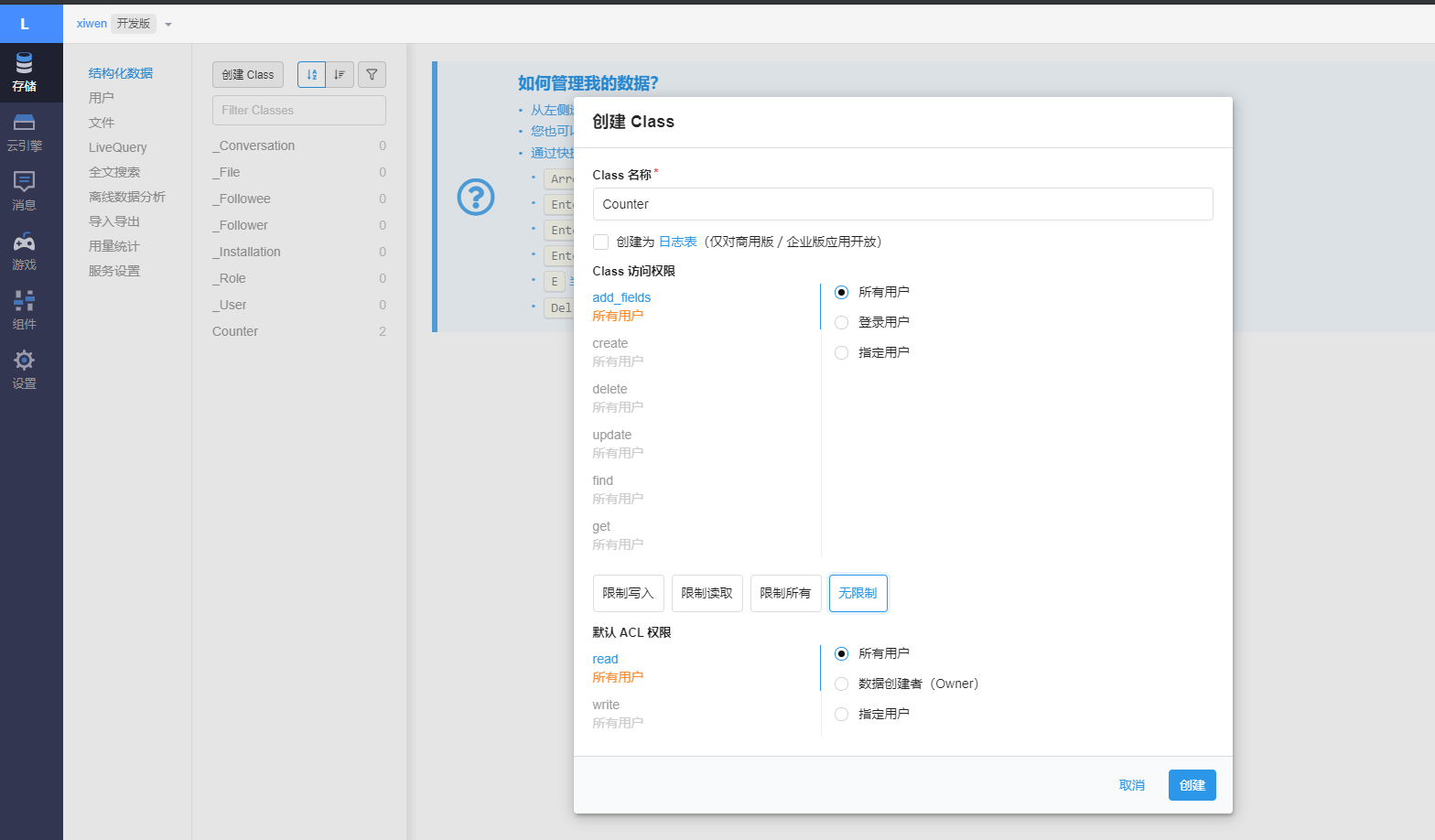Click the class filter funnel icon
This screenshot has width=1435, height=840.
(x=372, y=75)
